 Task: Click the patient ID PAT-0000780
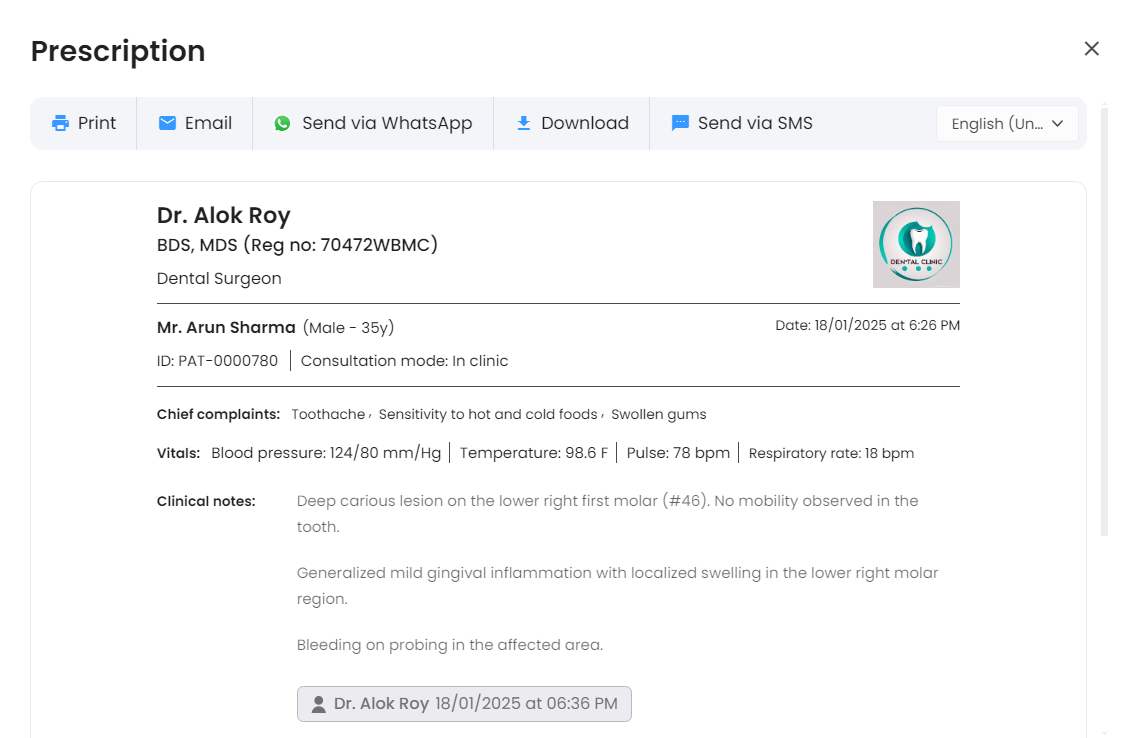pyautogui.click(x=217, y=361)
